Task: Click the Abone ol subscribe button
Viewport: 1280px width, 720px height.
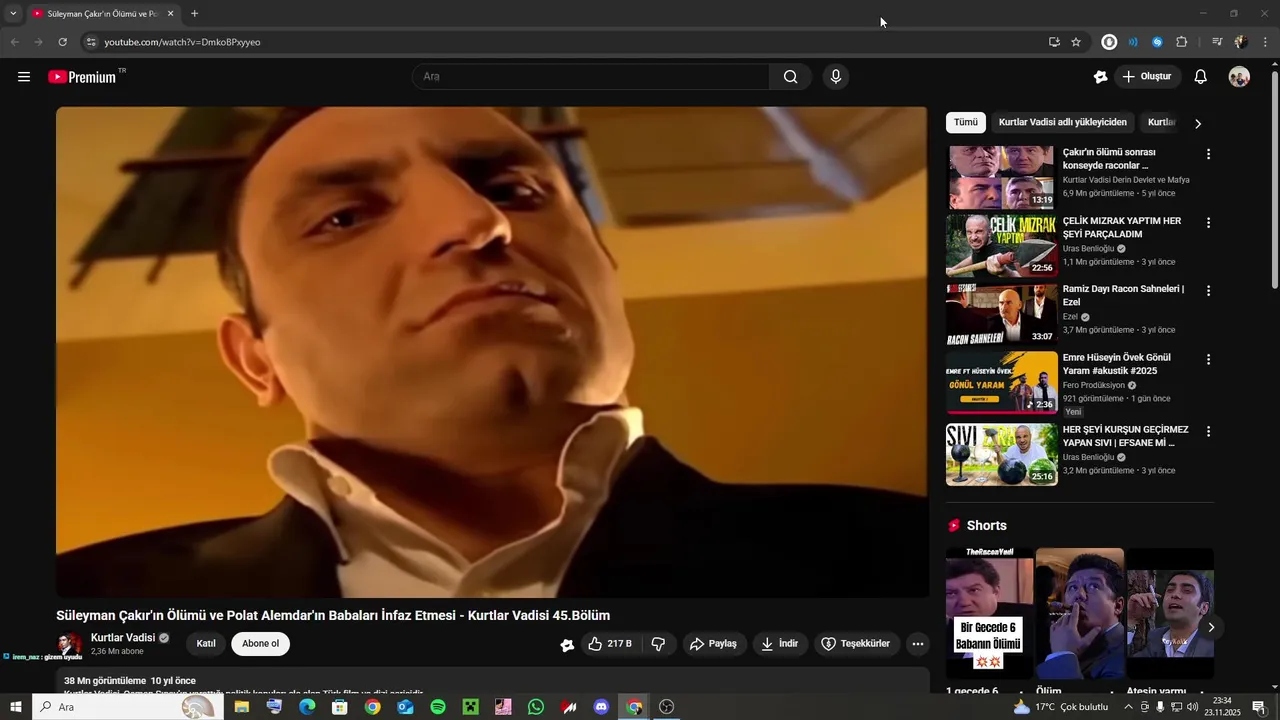Action: coord(260,644)
